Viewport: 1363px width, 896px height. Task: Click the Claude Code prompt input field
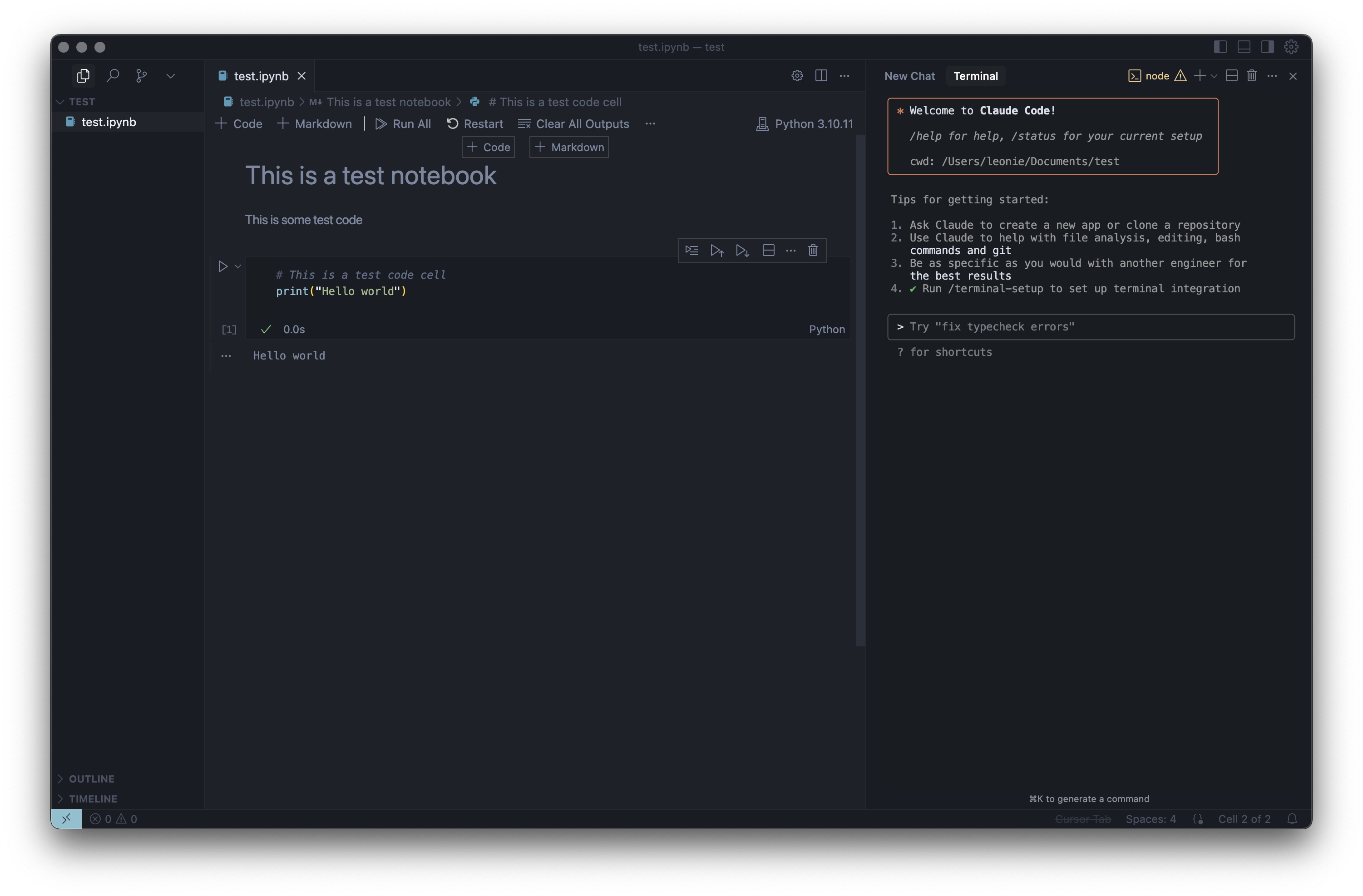tap(1091, 327)
